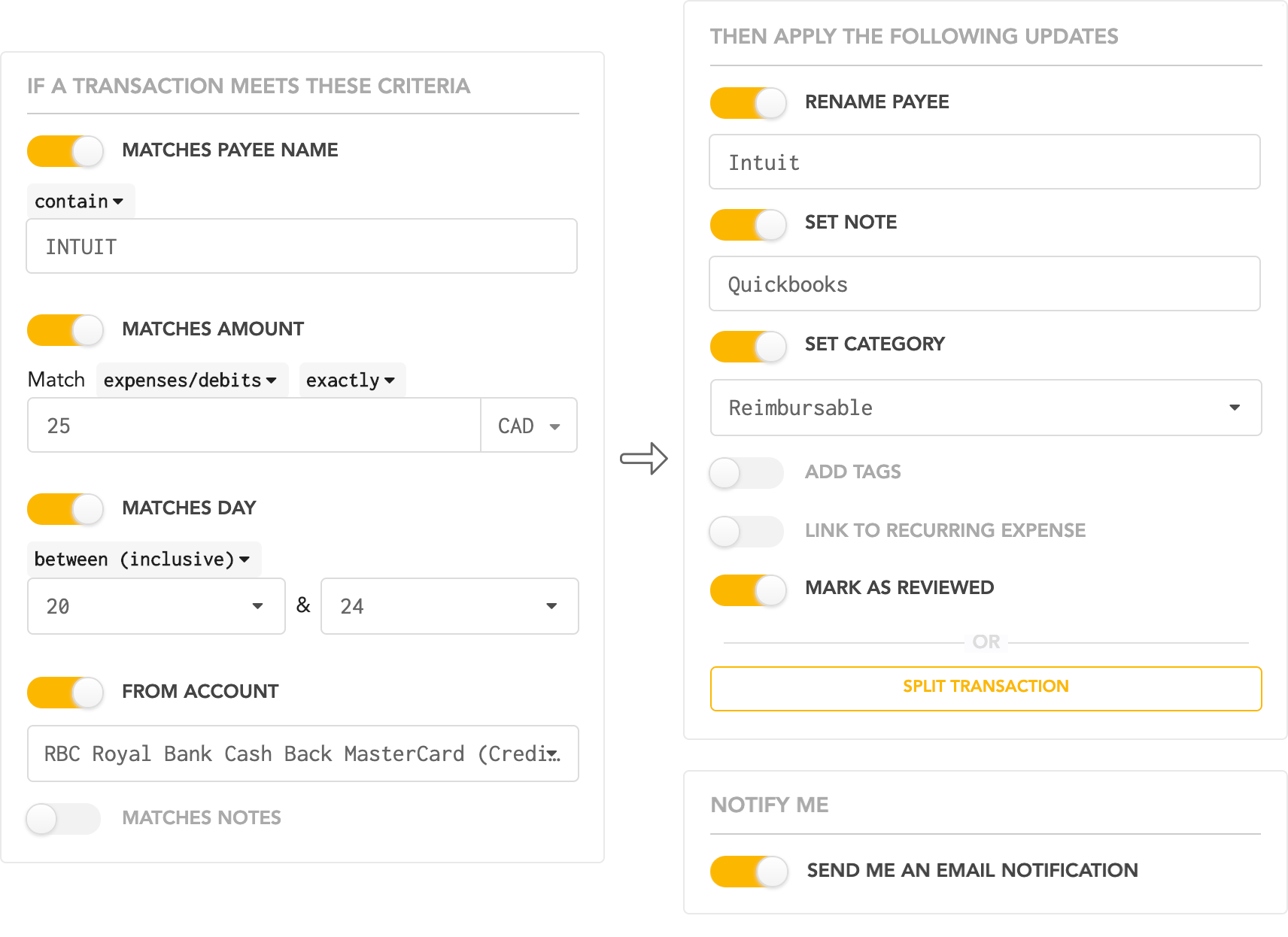This screenshot has width=1288, height=937.
Task: Enable Add Tags switch
Action: point(747,473)
